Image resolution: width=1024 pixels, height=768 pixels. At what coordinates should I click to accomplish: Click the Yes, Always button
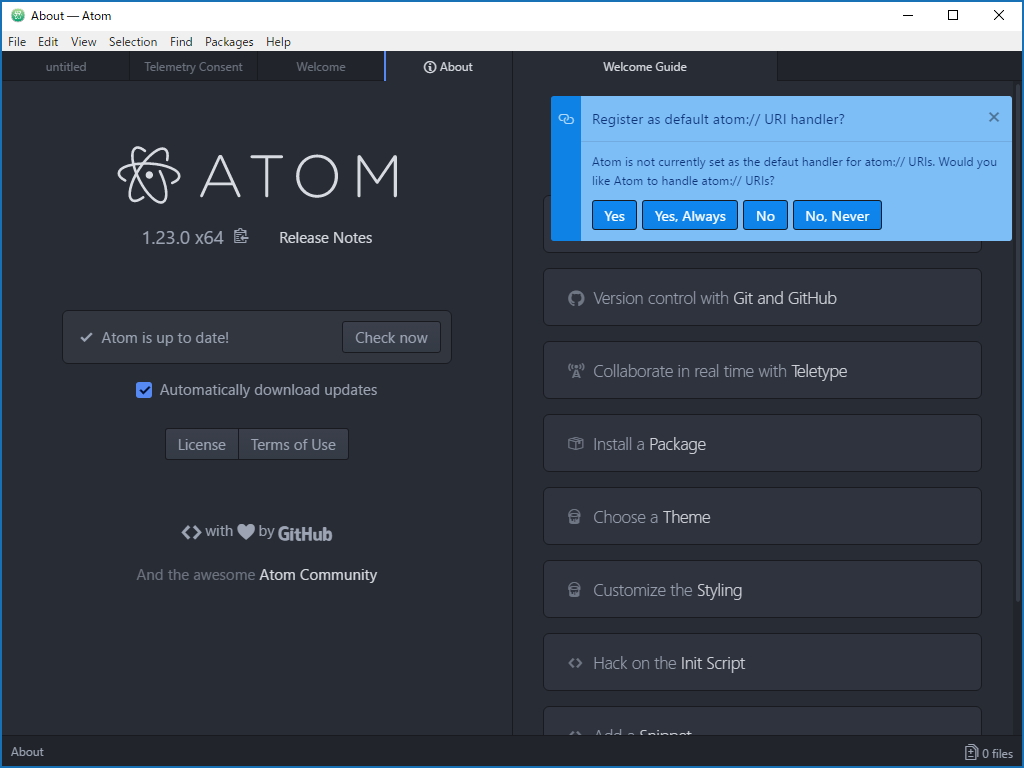[x=689, y=215]
